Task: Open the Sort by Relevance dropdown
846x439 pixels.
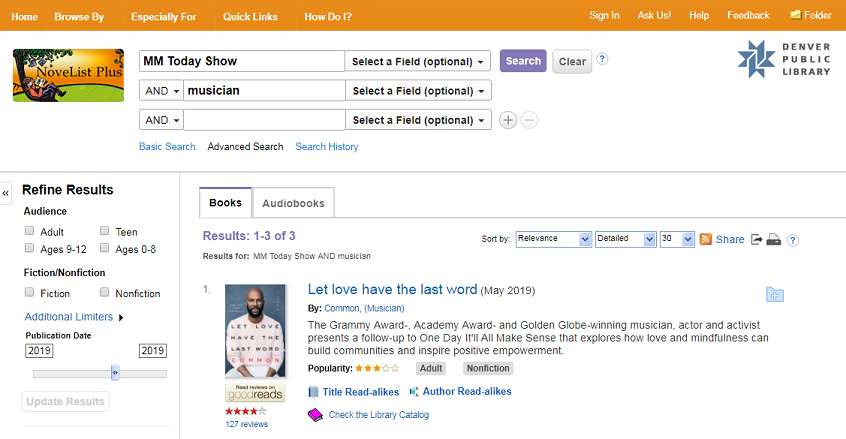Action: coord(557,240)
